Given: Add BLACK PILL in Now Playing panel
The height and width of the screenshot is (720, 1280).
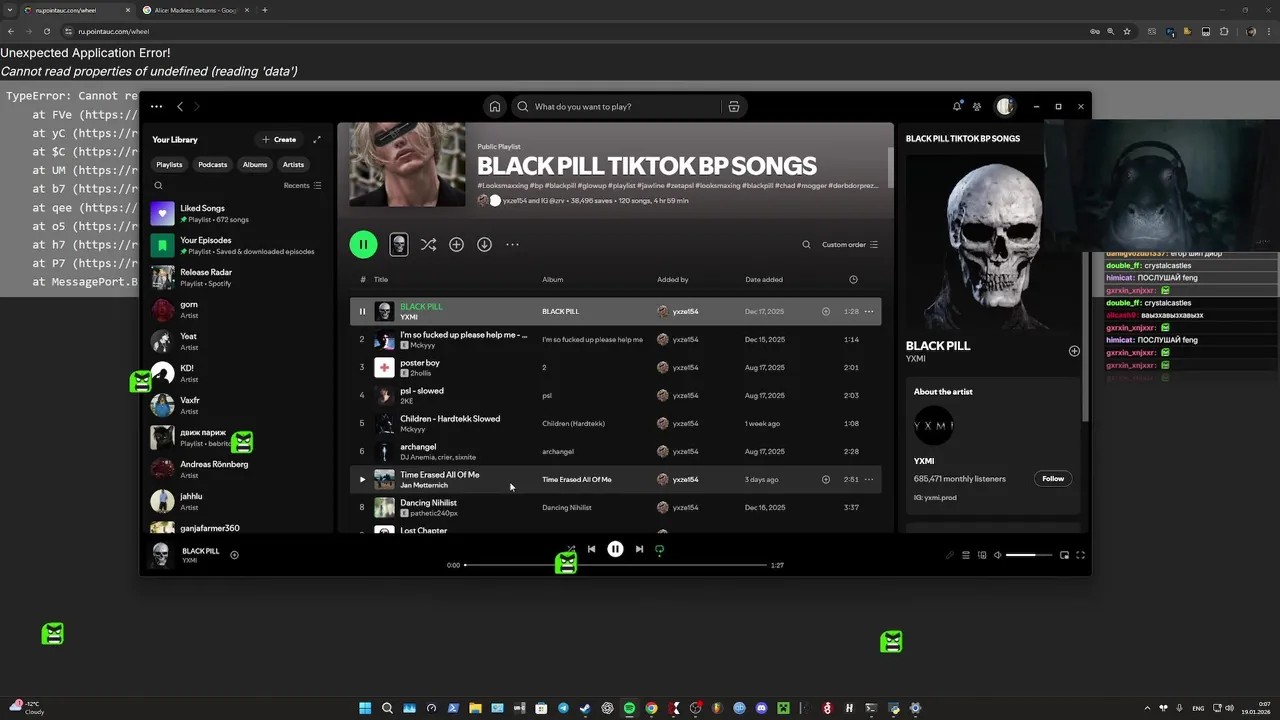Looking at the screenshot, I should (1074, 351).
